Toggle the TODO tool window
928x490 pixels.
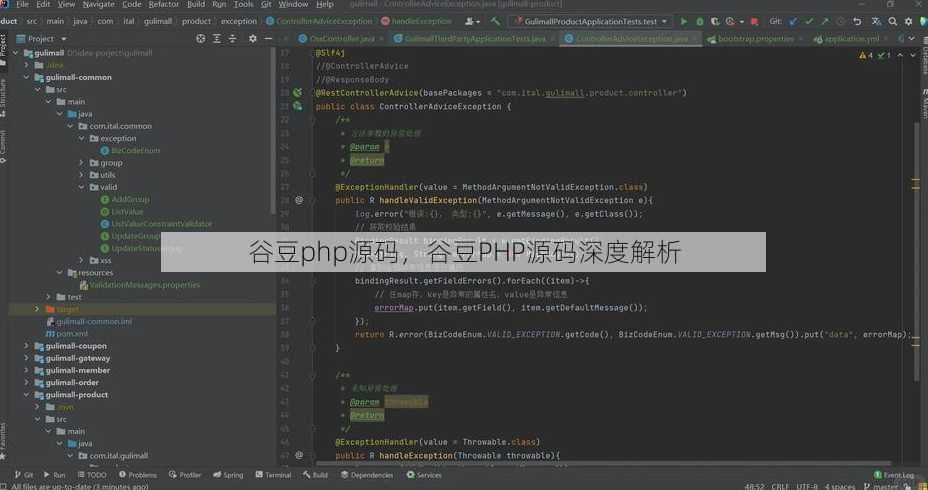click(92, 475)
